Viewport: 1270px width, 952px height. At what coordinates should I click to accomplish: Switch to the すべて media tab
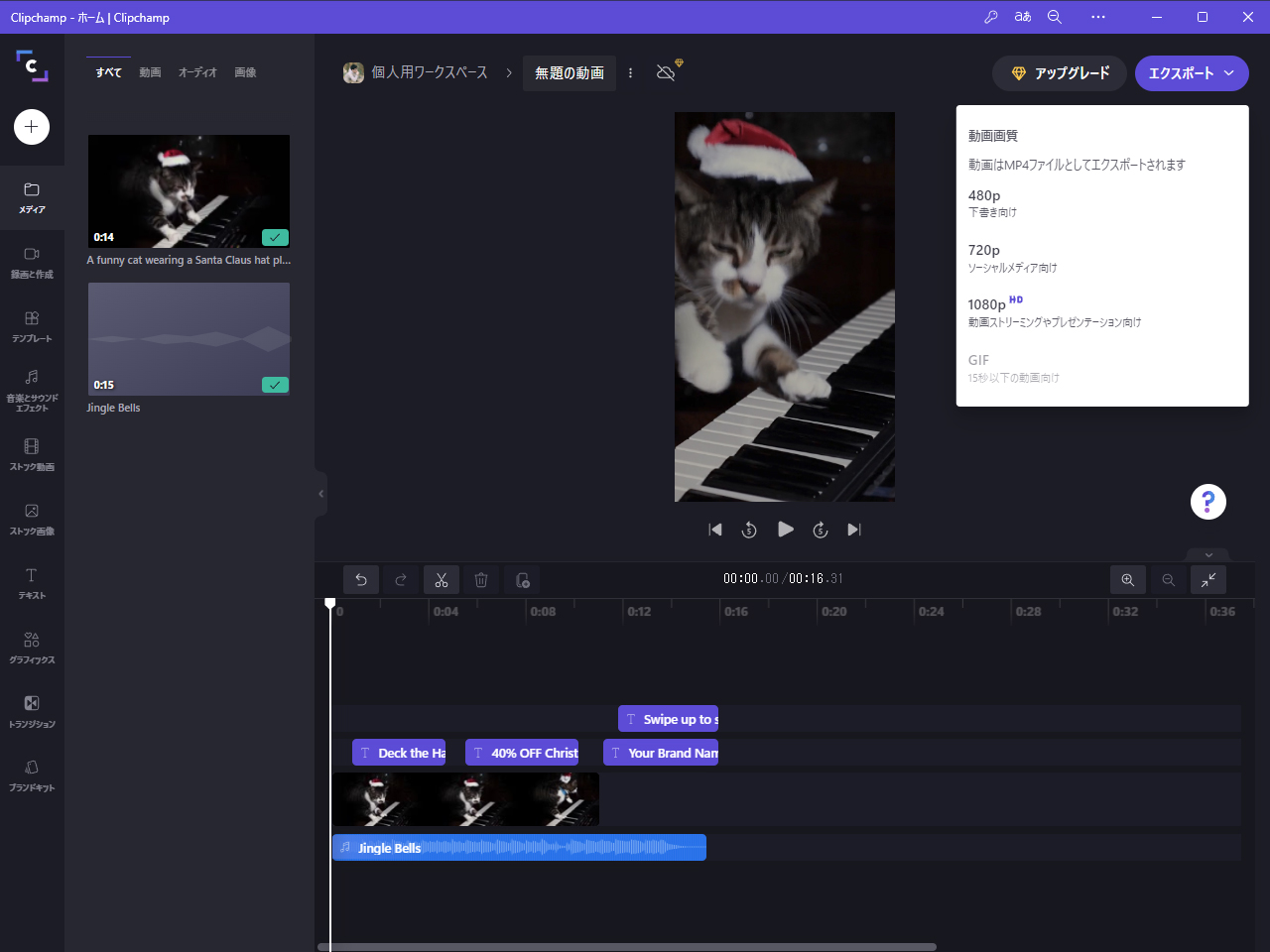click(x=109, y=72)
